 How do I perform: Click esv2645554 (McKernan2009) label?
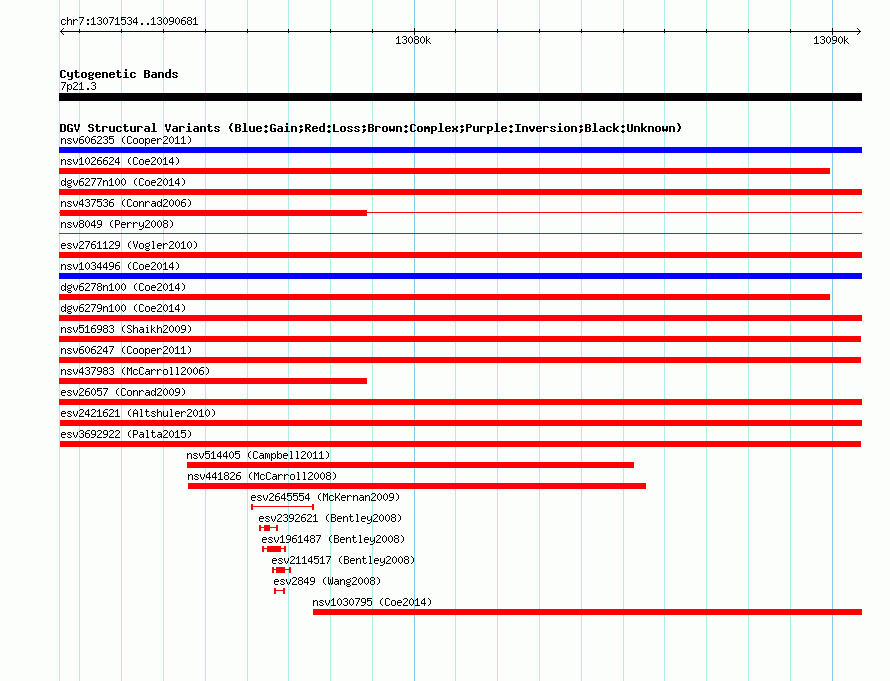point(325,497)
